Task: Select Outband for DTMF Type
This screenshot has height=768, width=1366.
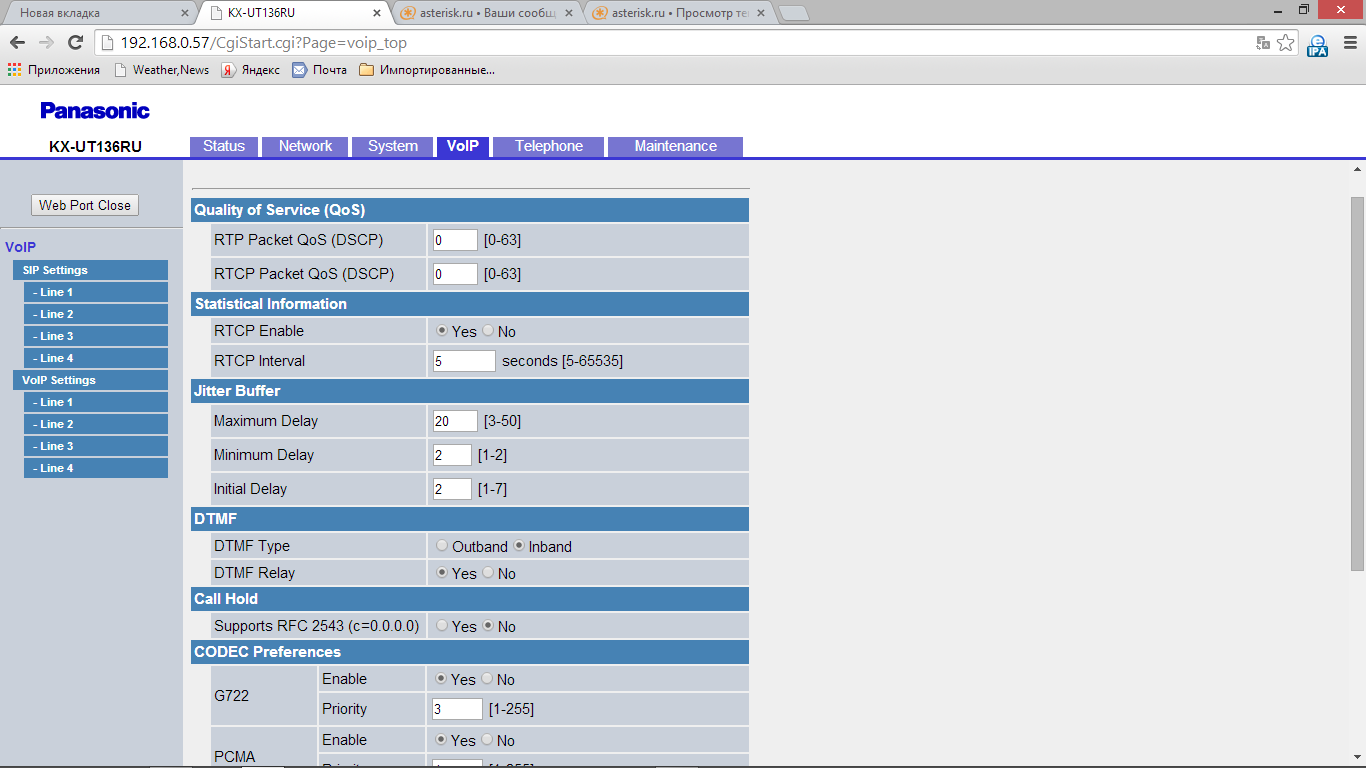Action: (x=442, y=546)
